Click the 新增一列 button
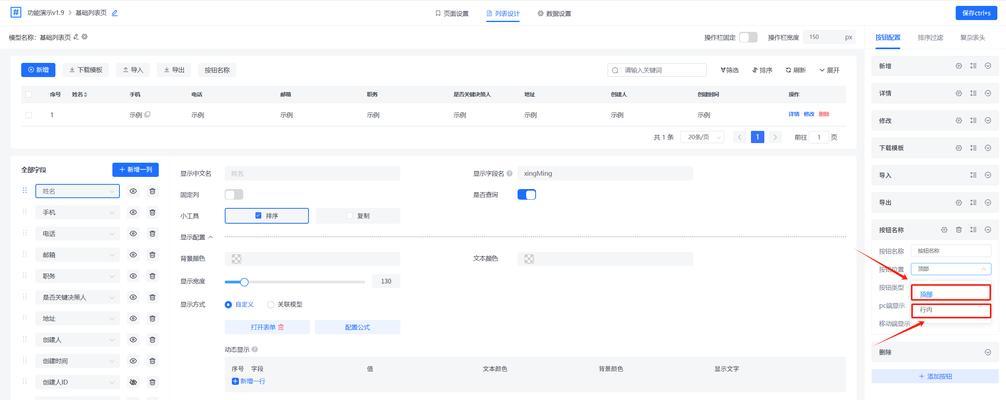Viewport: 1006px width, 400px height. 135,170
